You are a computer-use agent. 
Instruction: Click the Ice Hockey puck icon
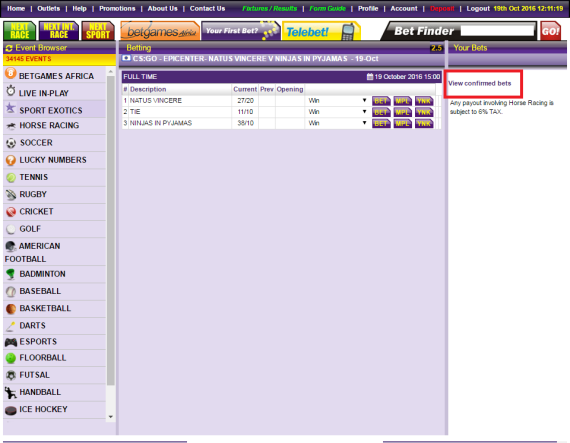[x=11, y=410]
